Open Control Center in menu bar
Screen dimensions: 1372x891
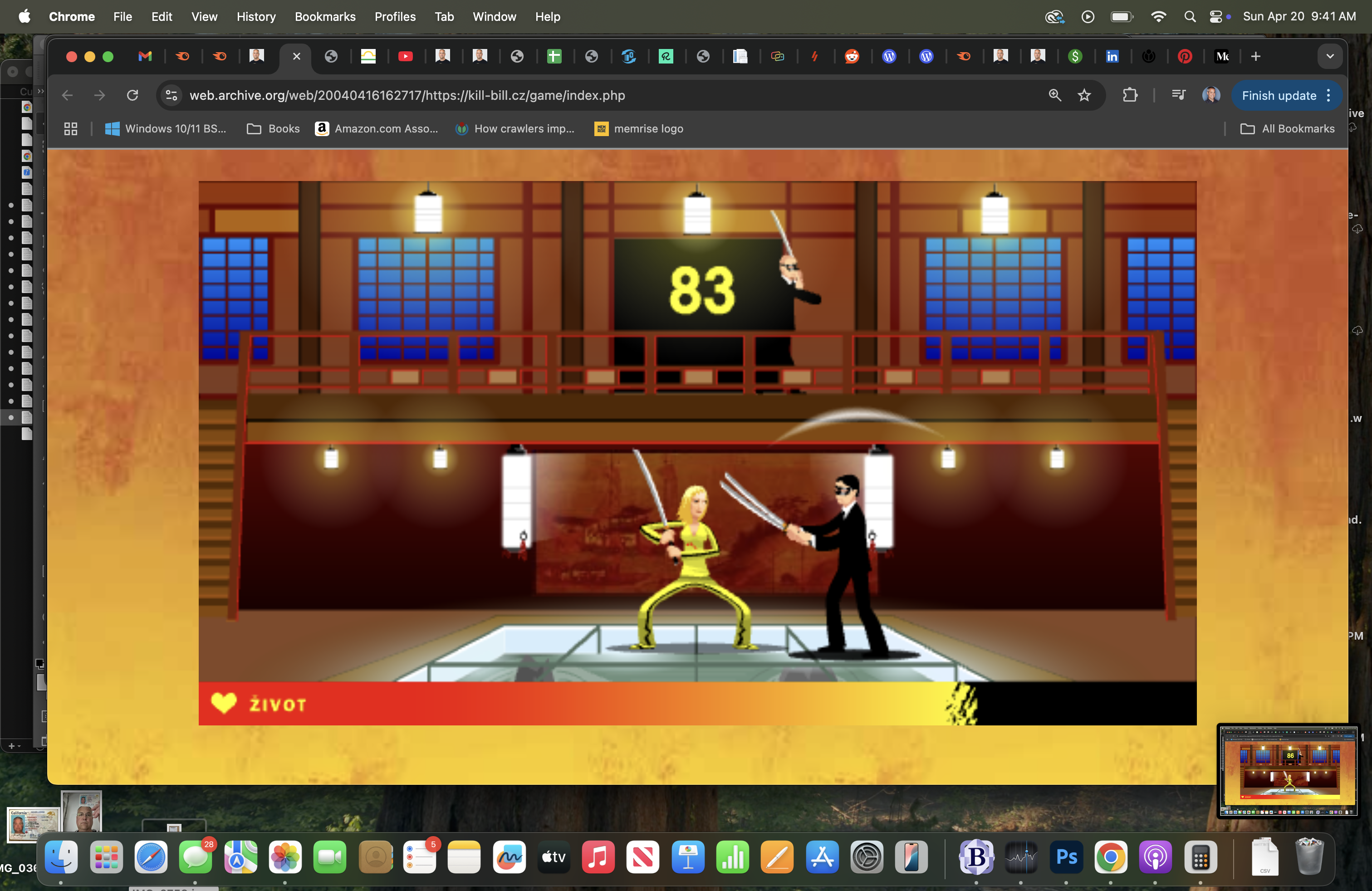tap(1216, 17)
